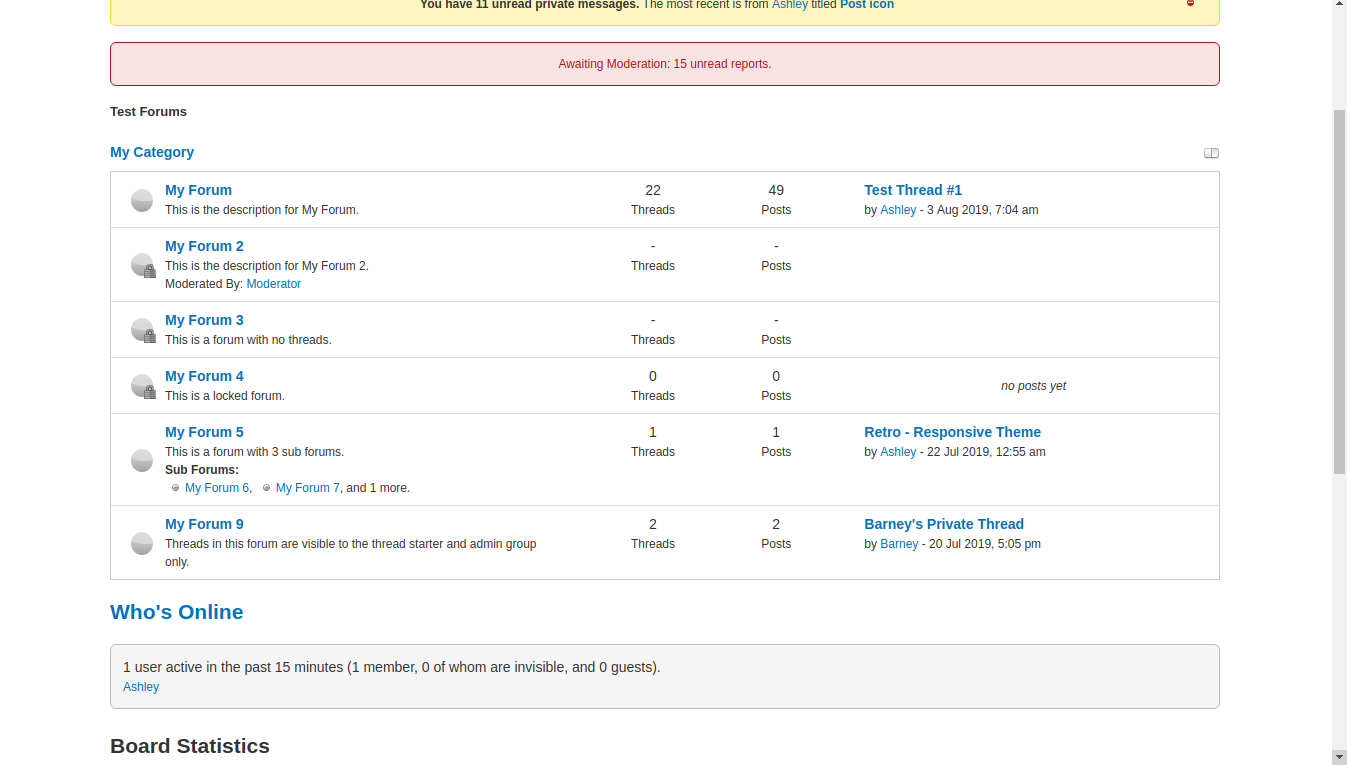This screenshot has width=1347, height=765.
Task: Collapse the My Category section
Action: 1211,153
